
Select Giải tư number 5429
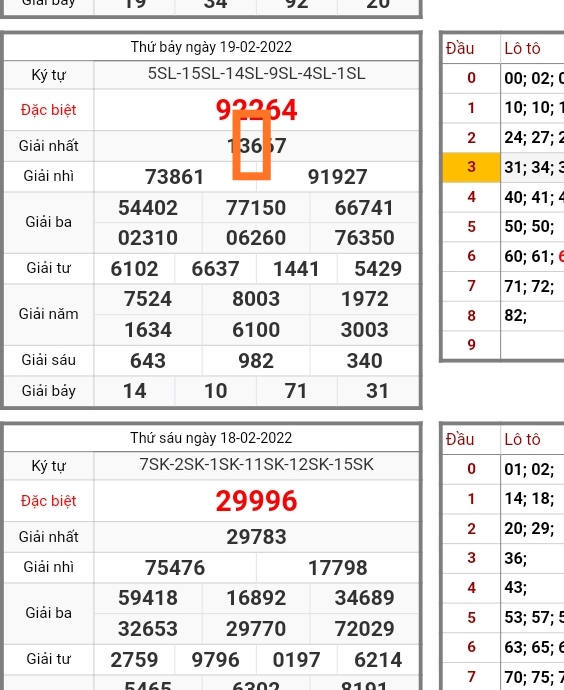point(378,269)
